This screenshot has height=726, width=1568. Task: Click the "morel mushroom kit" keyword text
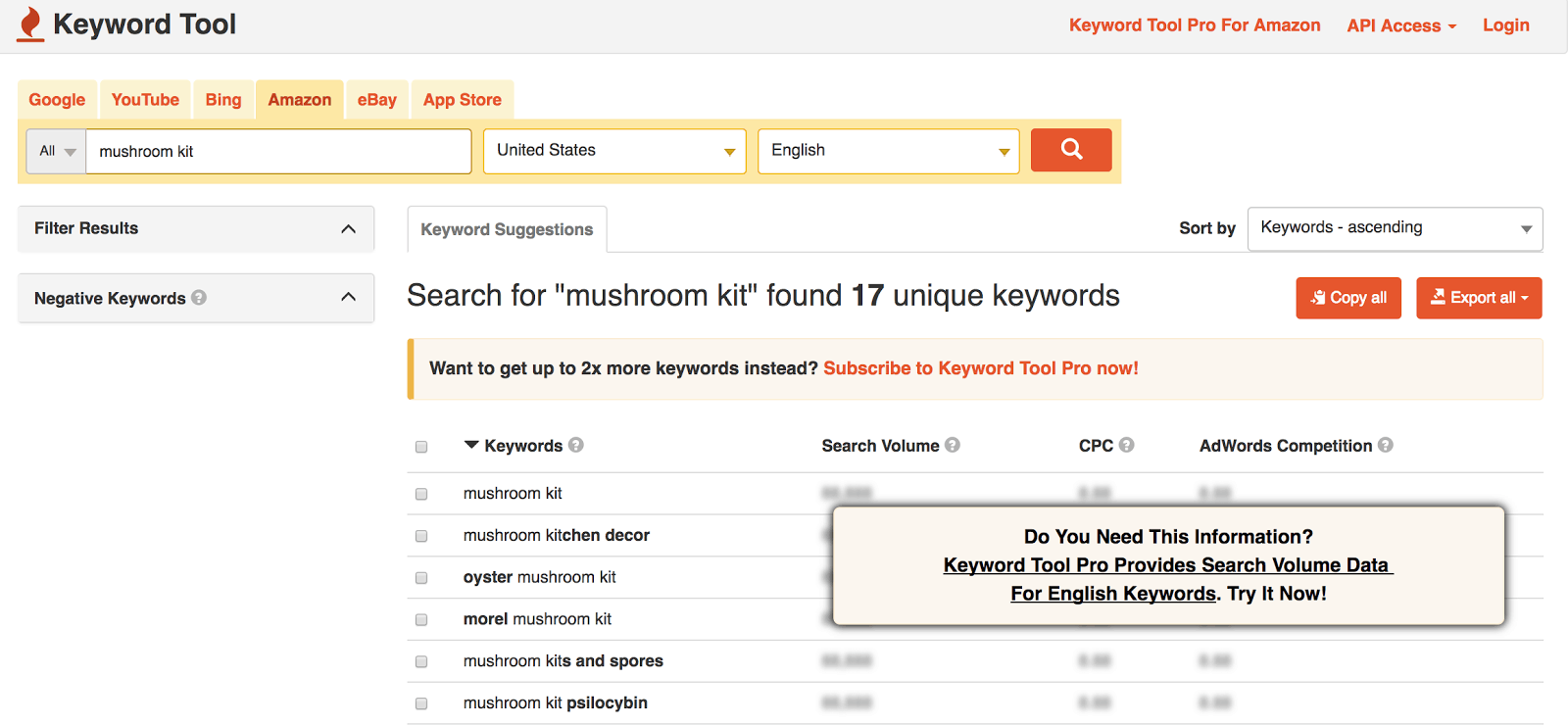point(537,619)
